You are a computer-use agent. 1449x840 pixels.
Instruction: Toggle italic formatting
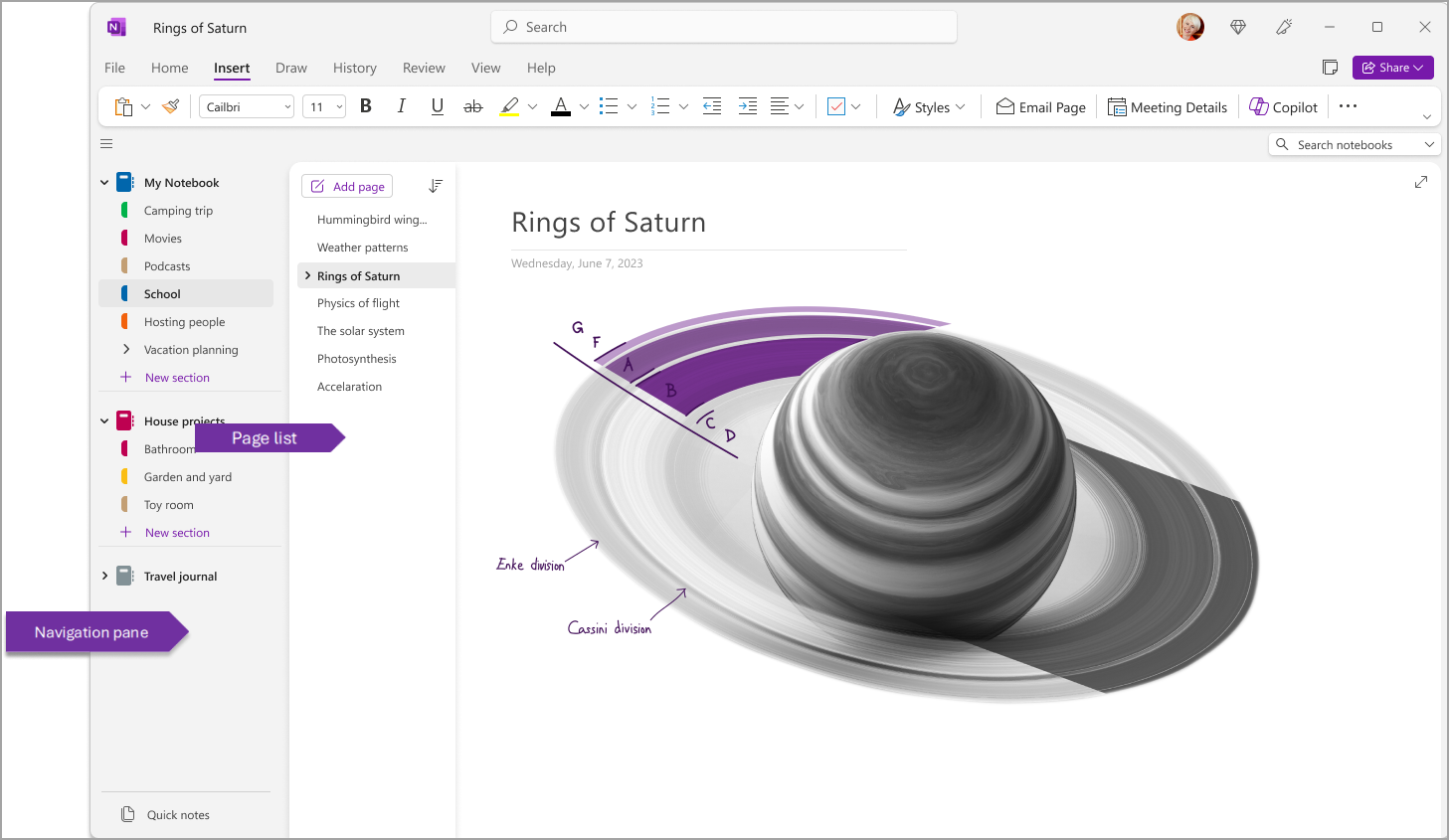[x=401, y=105]
